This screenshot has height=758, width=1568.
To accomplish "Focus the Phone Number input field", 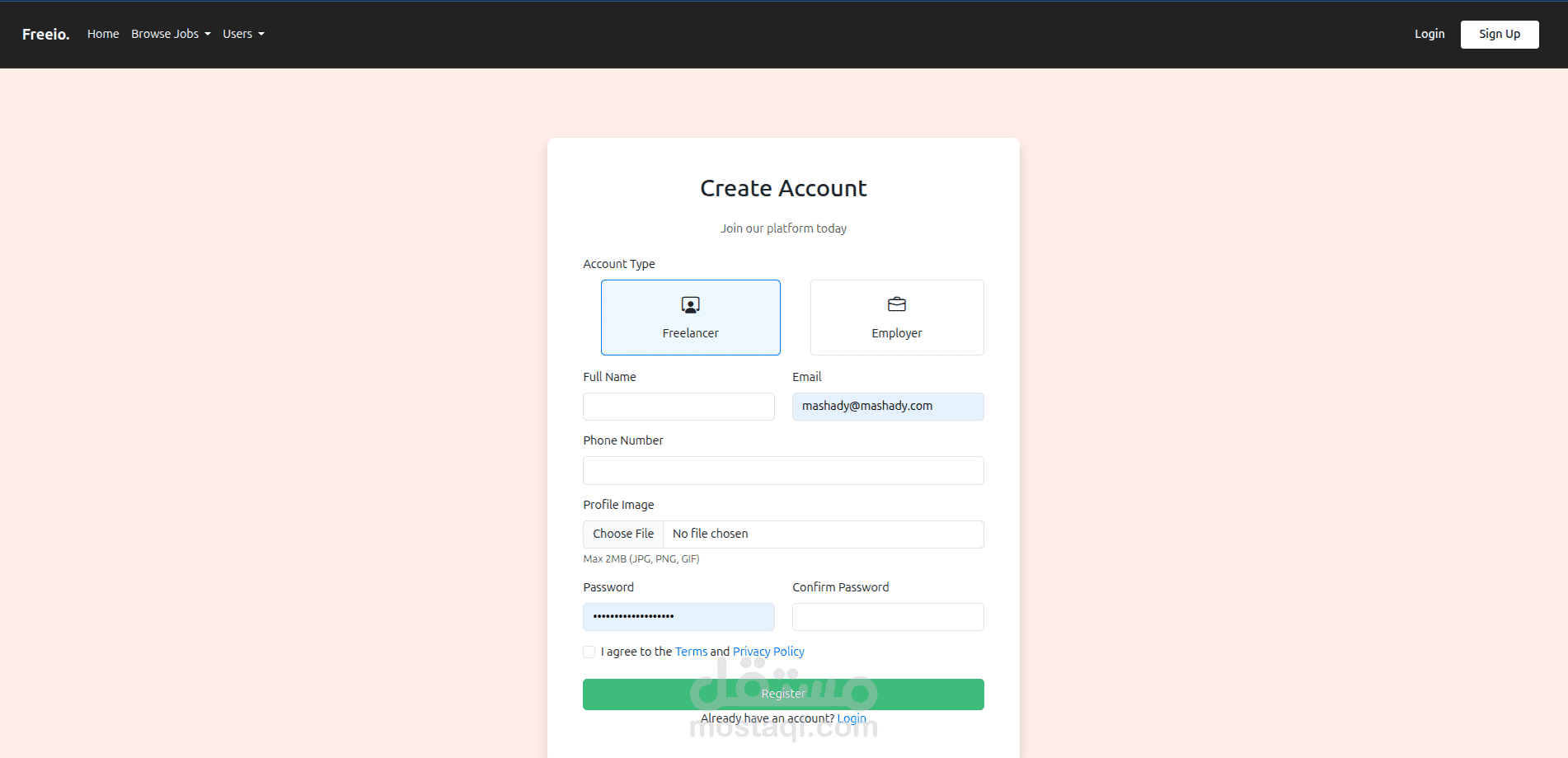I will coord(783,470).
